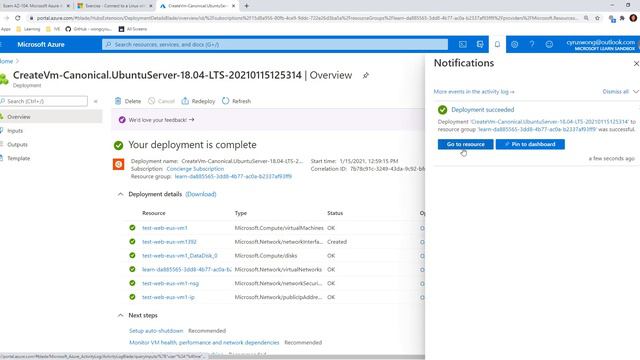
Task: Open a new browser tab with plus
Action: 247,6
